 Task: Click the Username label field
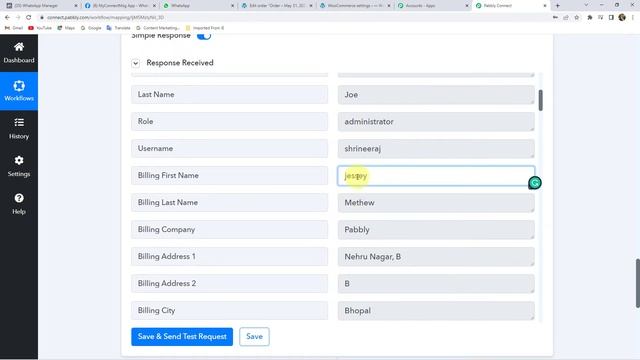coord(229,148)
